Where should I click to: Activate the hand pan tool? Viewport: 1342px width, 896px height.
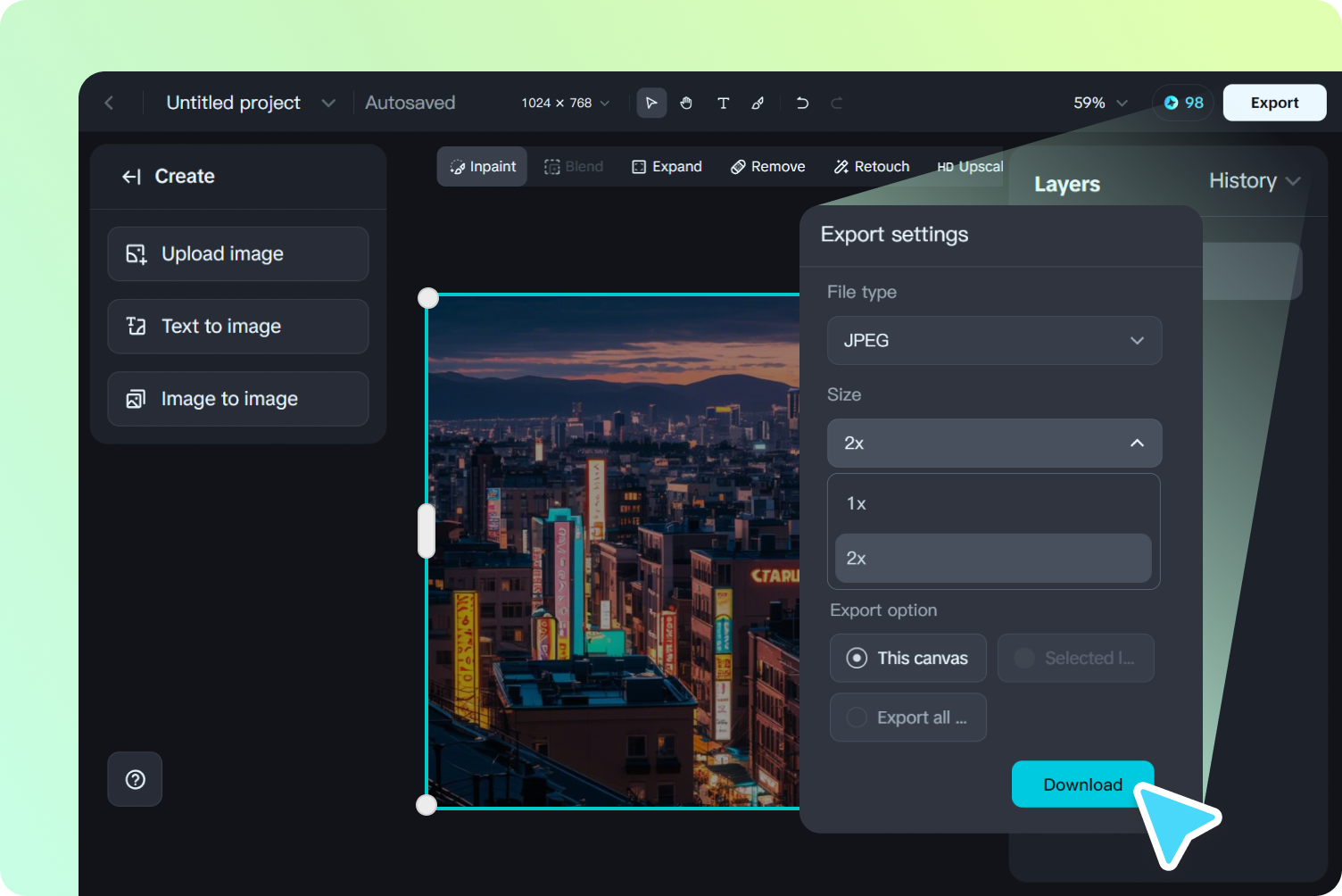click(x=686, y=103)
